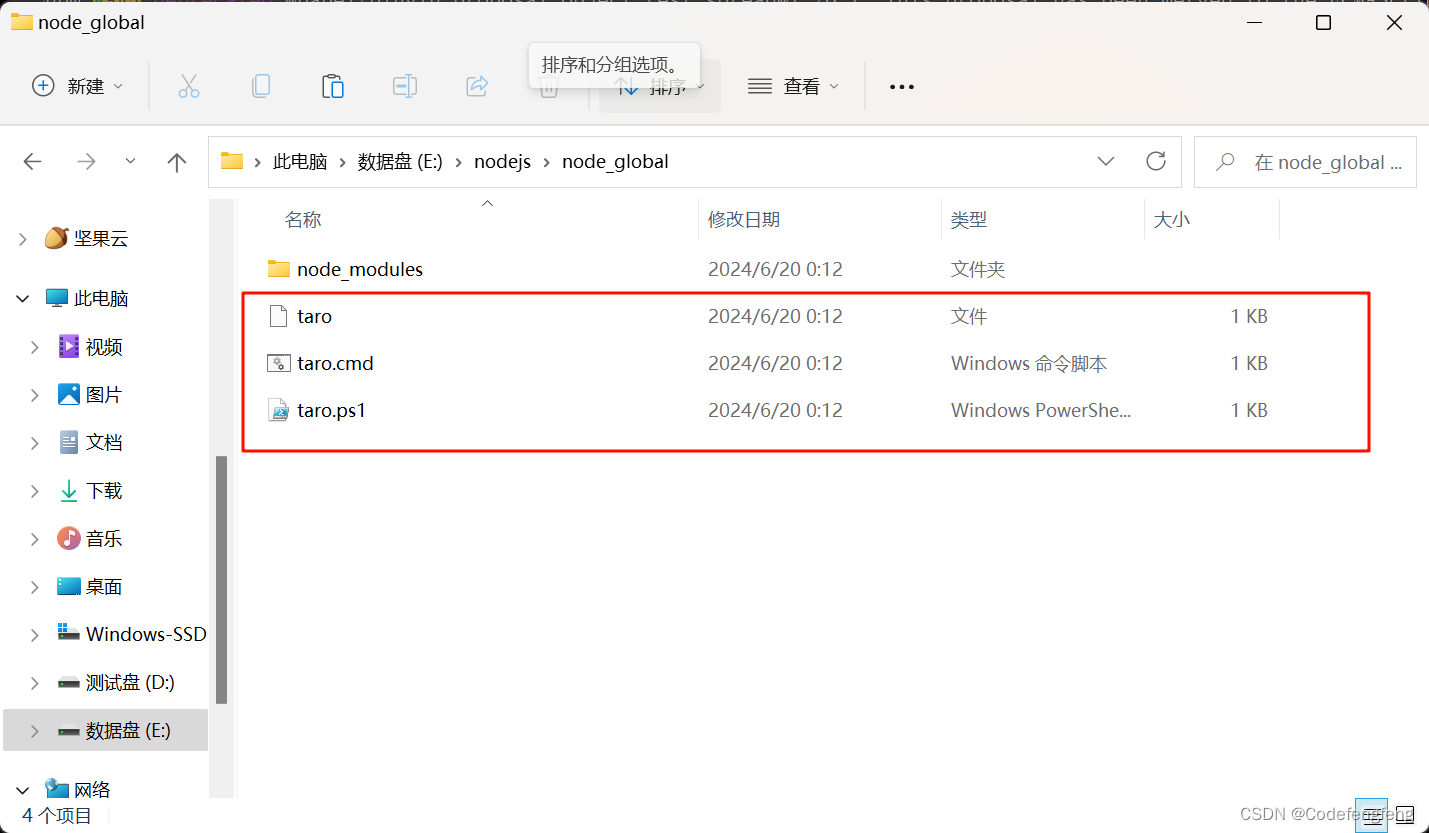Viewport: 1429px width, 833px height.
Task: Click 此电脑 in the address breadcrumb
Action: tap(300, 162)
